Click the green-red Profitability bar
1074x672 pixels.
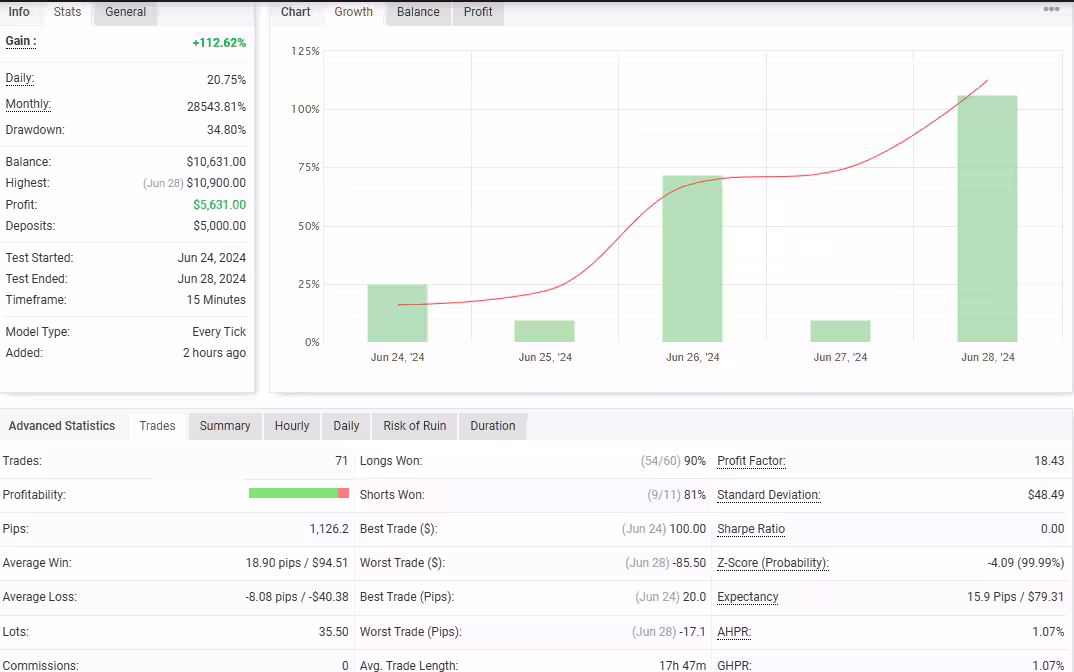pyautogui.click(x=299, y=493)
